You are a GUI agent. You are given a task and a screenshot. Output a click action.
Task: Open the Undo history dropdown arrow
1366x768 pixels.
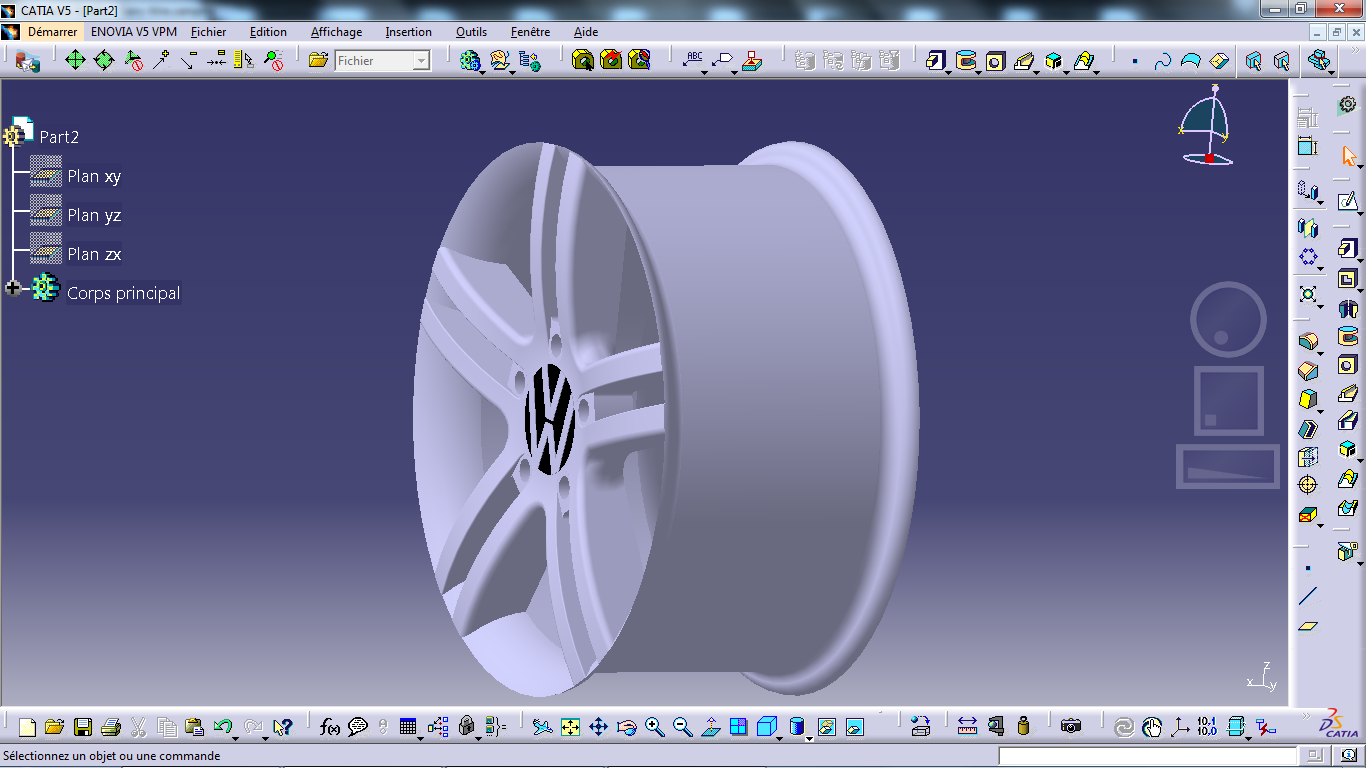(236, 739)
